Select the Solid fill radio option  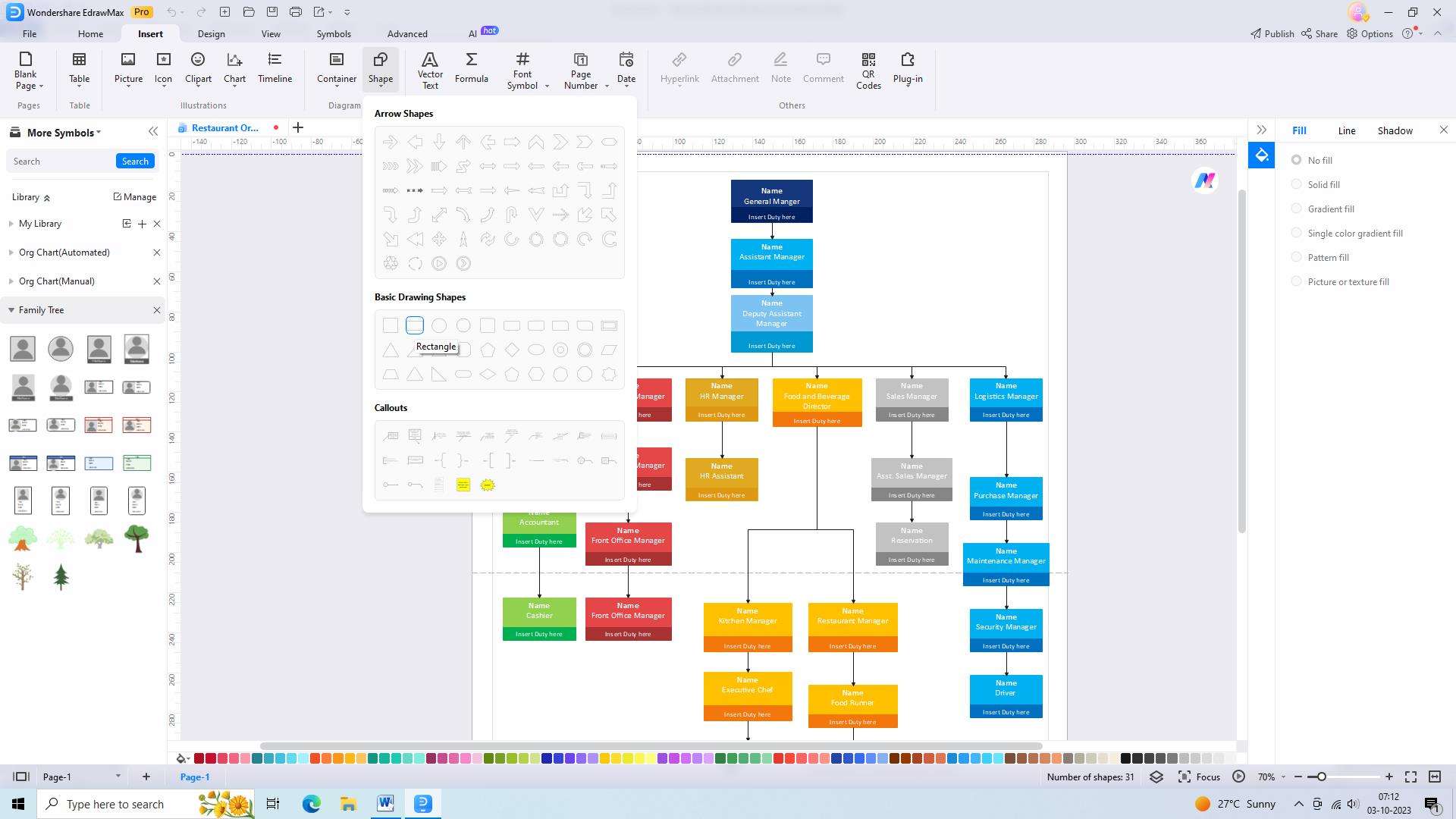pos(1297,184)
